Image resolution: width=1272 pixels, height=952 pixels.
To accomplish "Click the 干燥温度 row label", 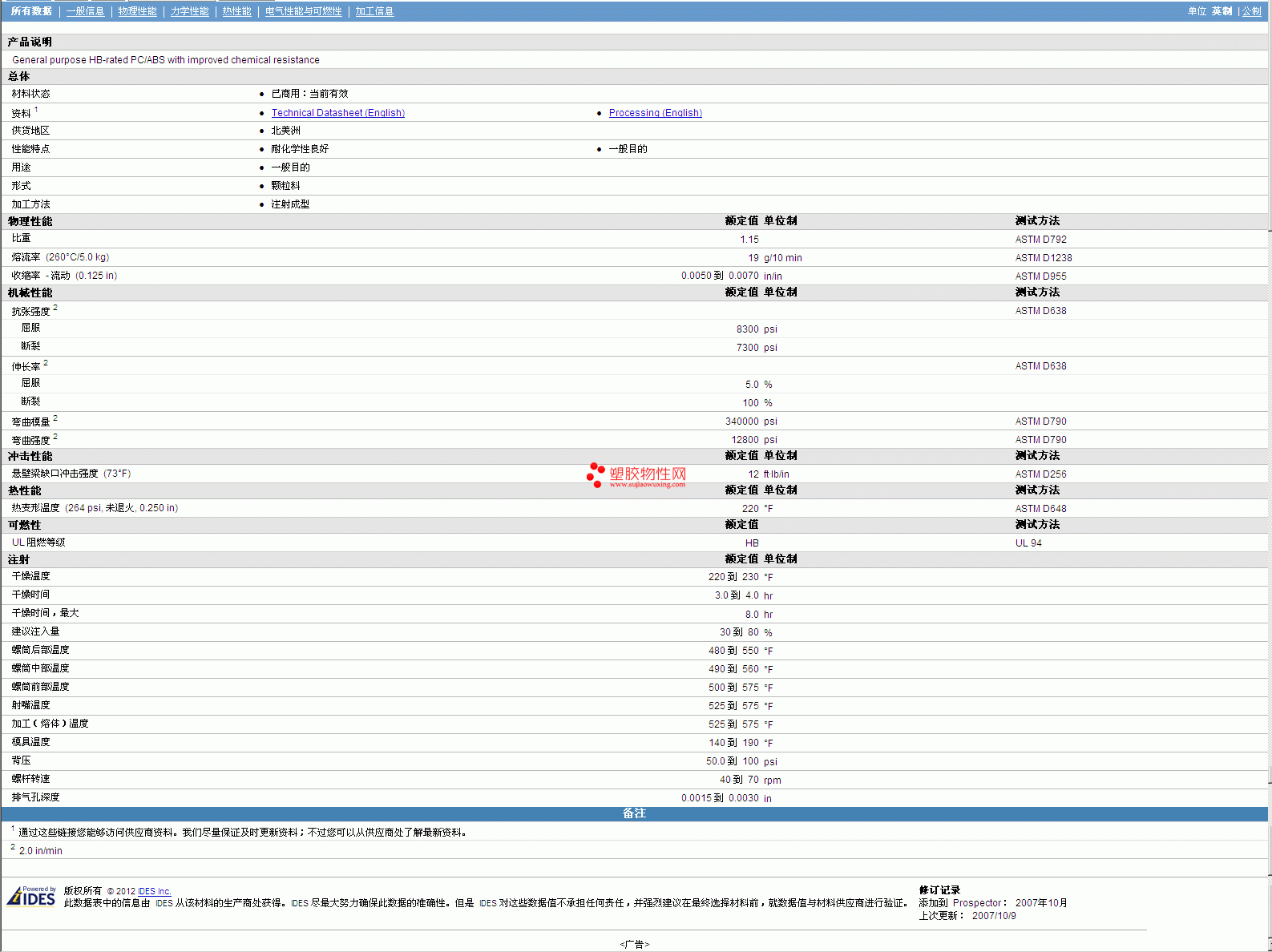I will [x=30, y=576].
